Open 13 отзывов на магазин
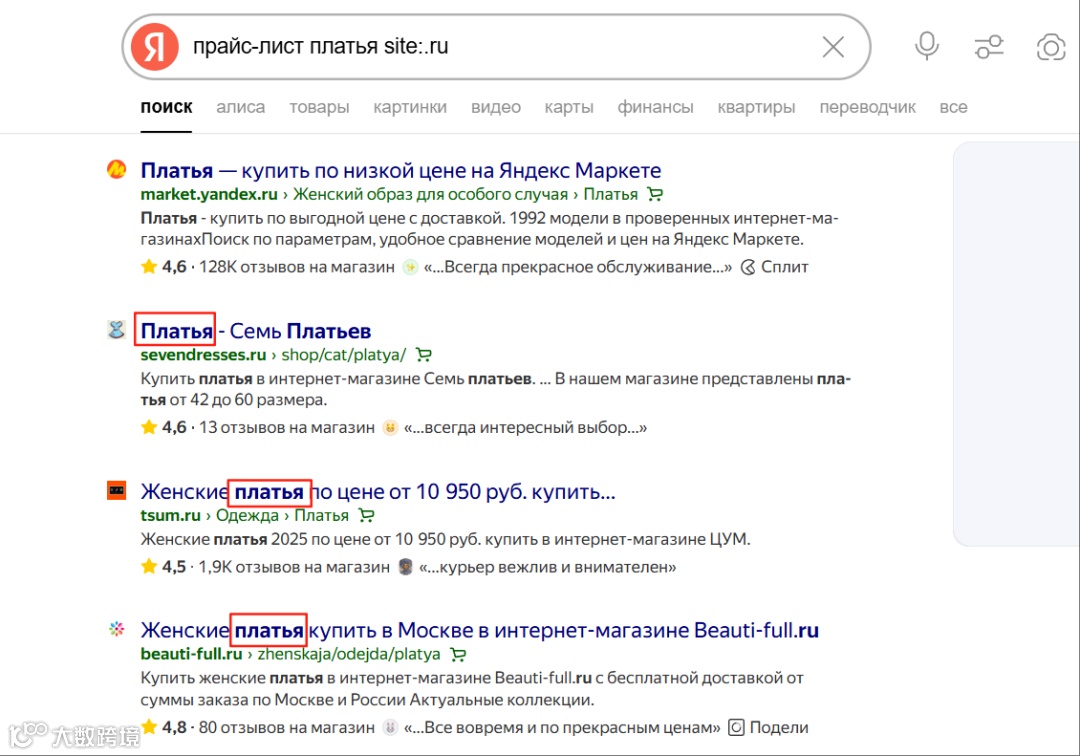Viewport: 1080px width, 756px height. click(287, 428)
